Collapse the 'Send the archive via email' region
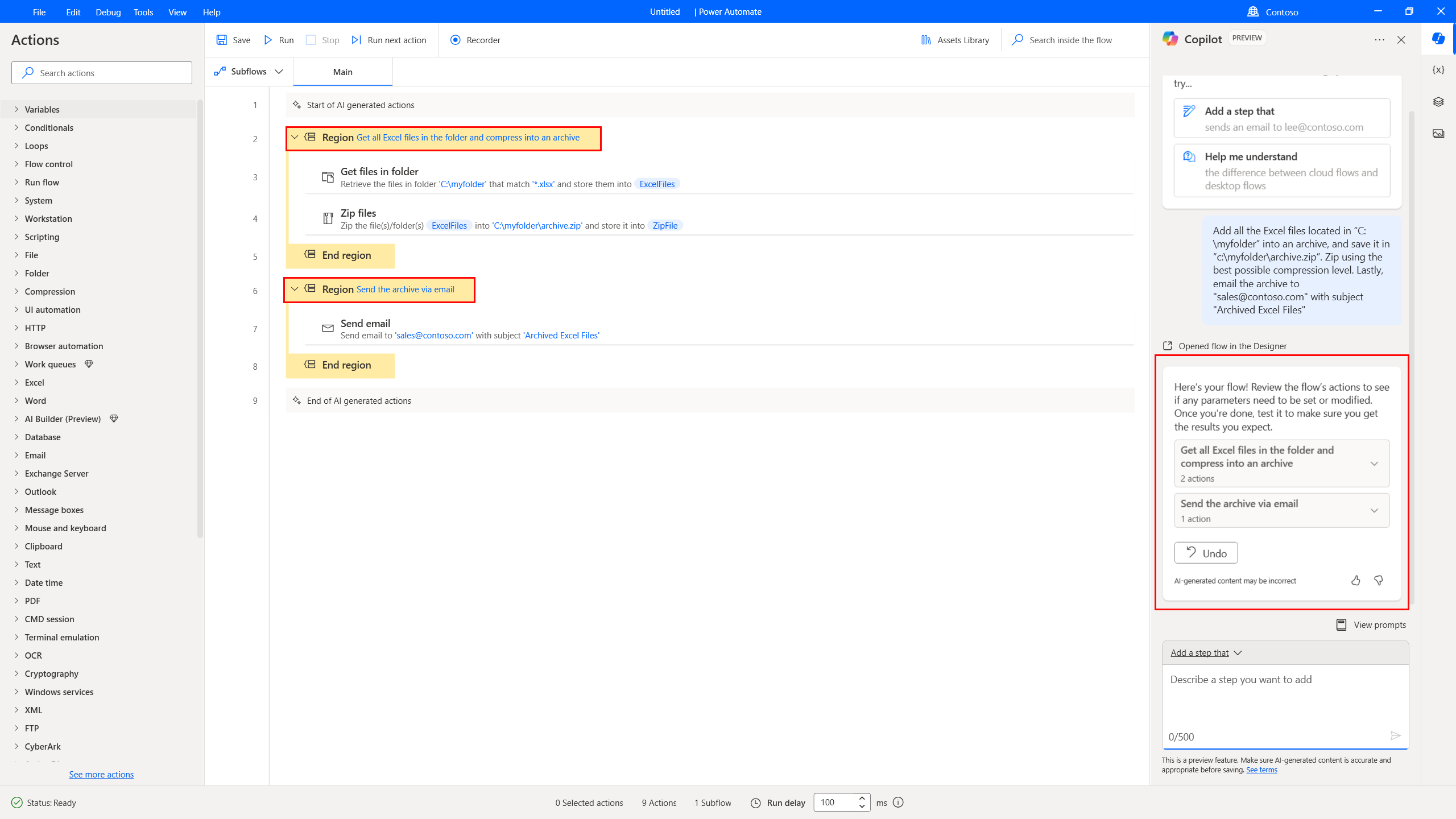Viewport: 1456px width, 819px height. (294, 289)
